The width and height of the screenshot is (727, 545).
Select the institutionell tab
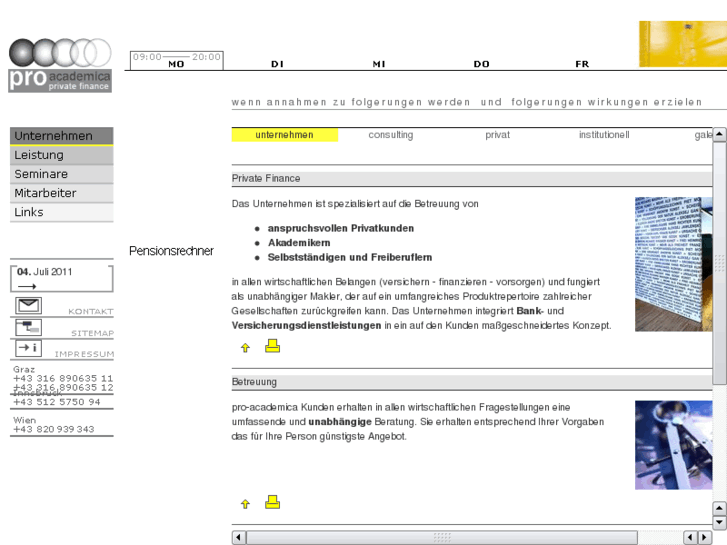pos(604,135)
